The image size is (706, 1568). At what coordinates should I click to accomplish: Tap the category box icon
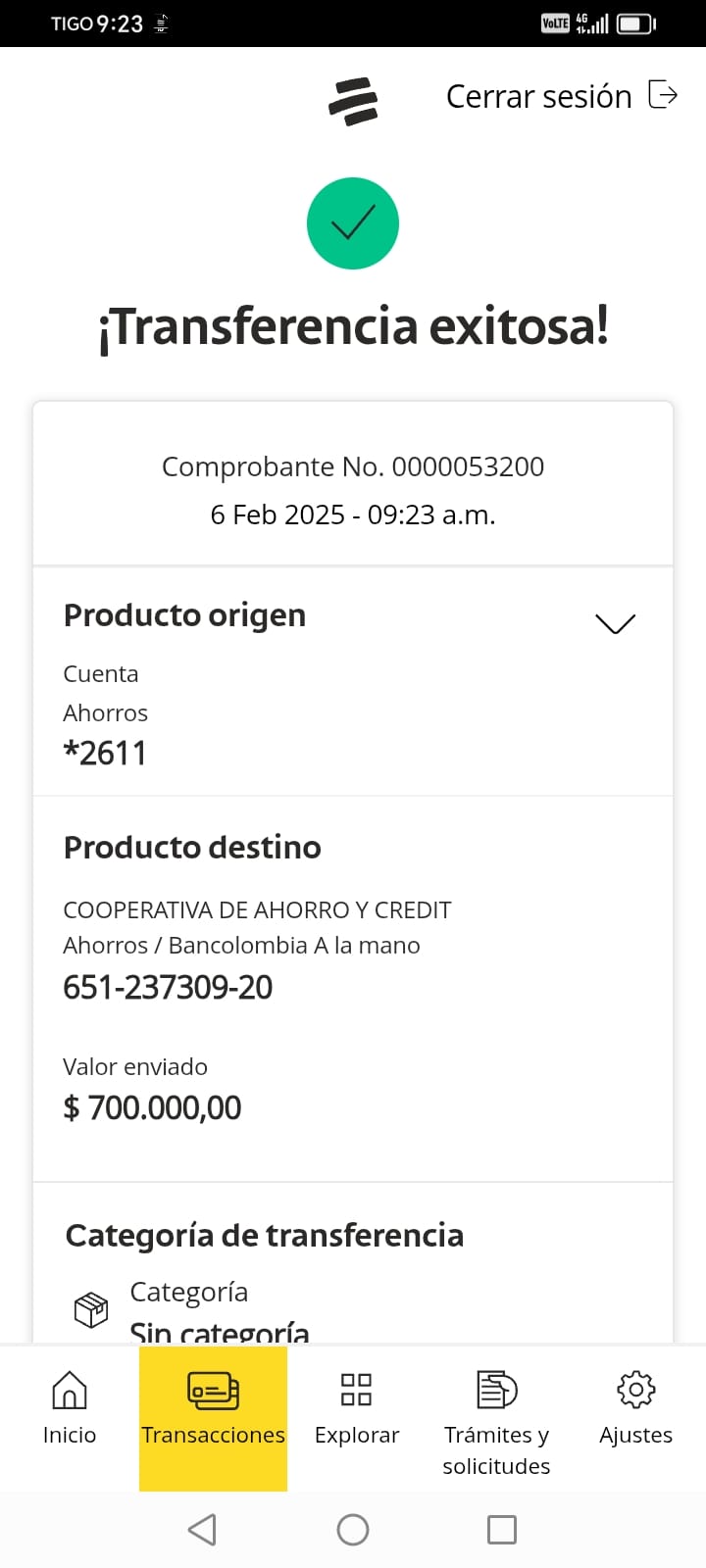point(91,1309)
